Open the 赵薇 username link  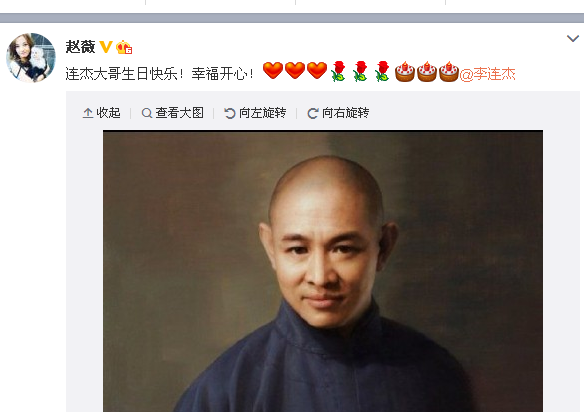point(80,47)
